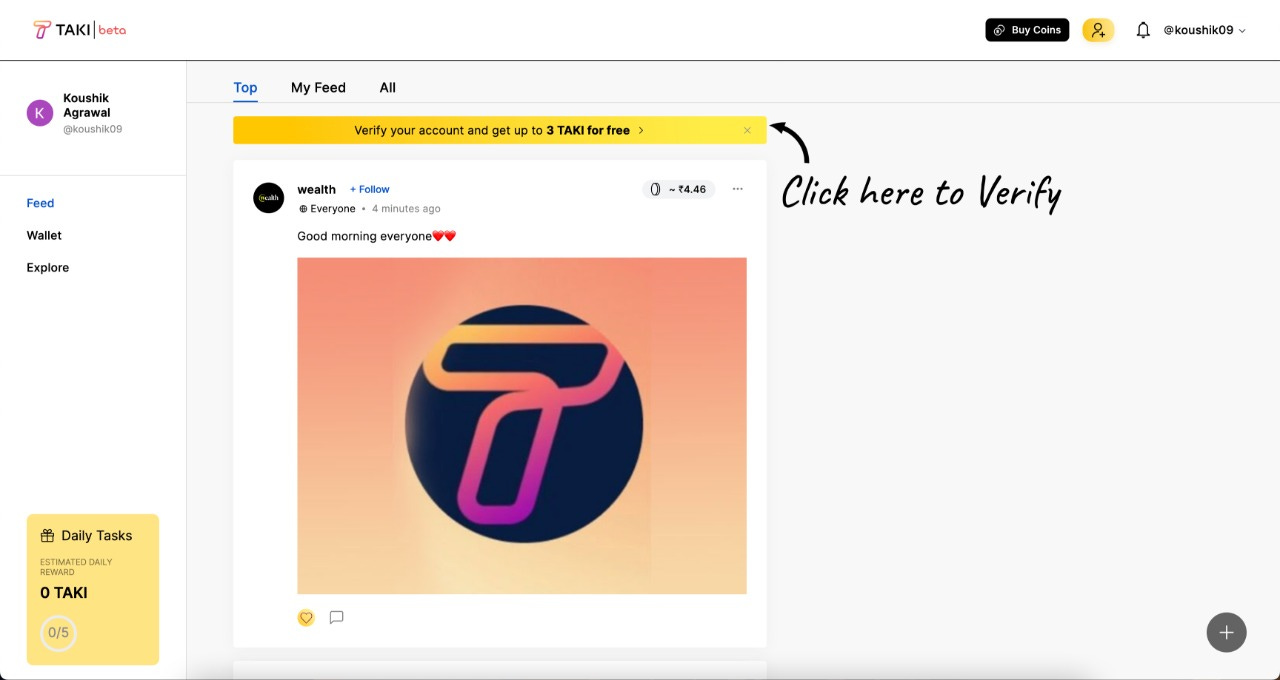
Task: Click the verify your account banner
Action: coord(499,130)
